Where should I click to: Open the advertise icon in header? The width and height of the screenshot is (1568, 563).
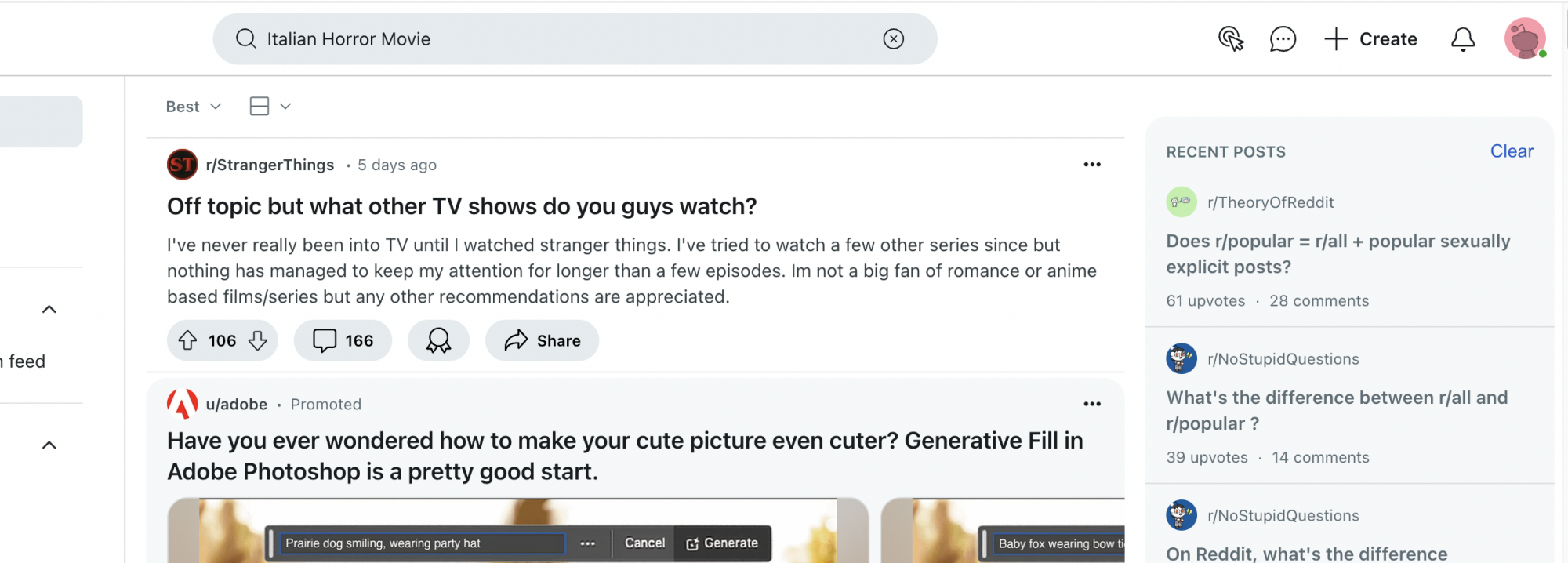[1231, 38]
